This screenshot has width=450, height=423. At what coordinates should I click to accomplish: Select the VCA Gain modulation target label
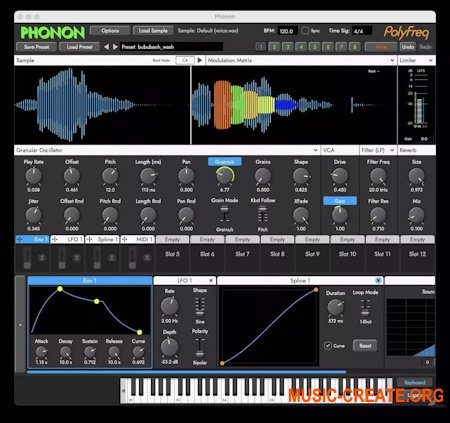coord(340,201)
